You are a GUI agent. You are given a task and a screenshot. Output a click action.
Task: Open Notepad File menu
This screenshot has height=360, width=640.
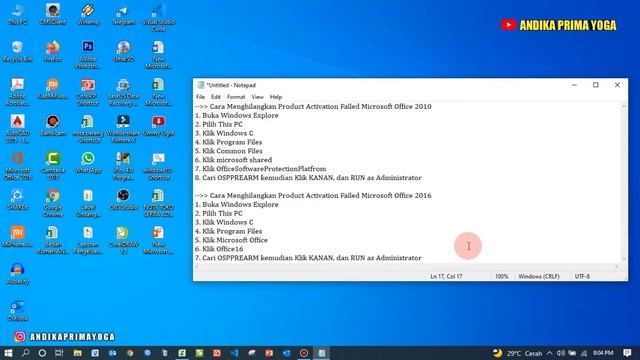tap(200, 97)
